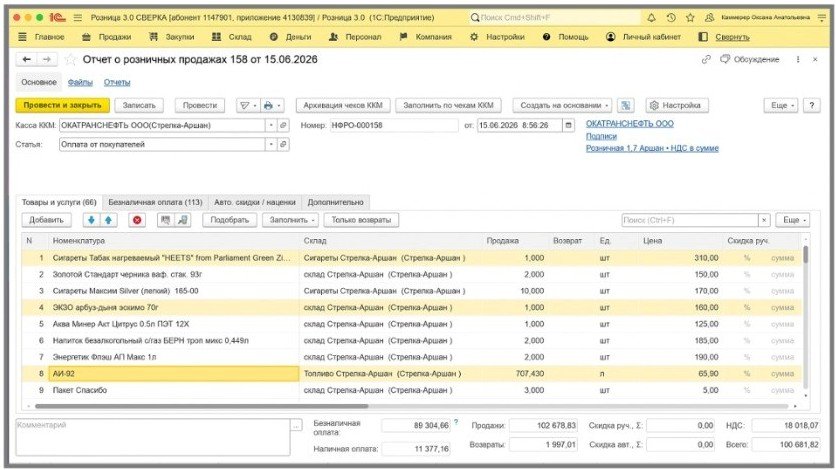
Task: Switch to the Дополнительно tab
Action: [x=335, y=202]
